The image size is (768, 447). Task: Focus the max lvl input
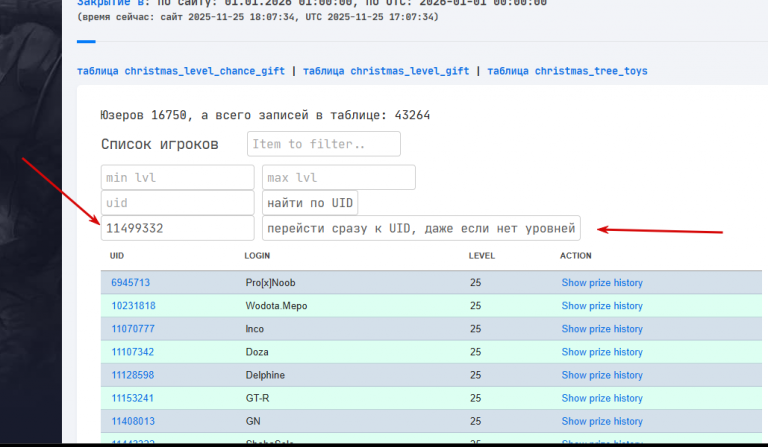pos(339,177)
